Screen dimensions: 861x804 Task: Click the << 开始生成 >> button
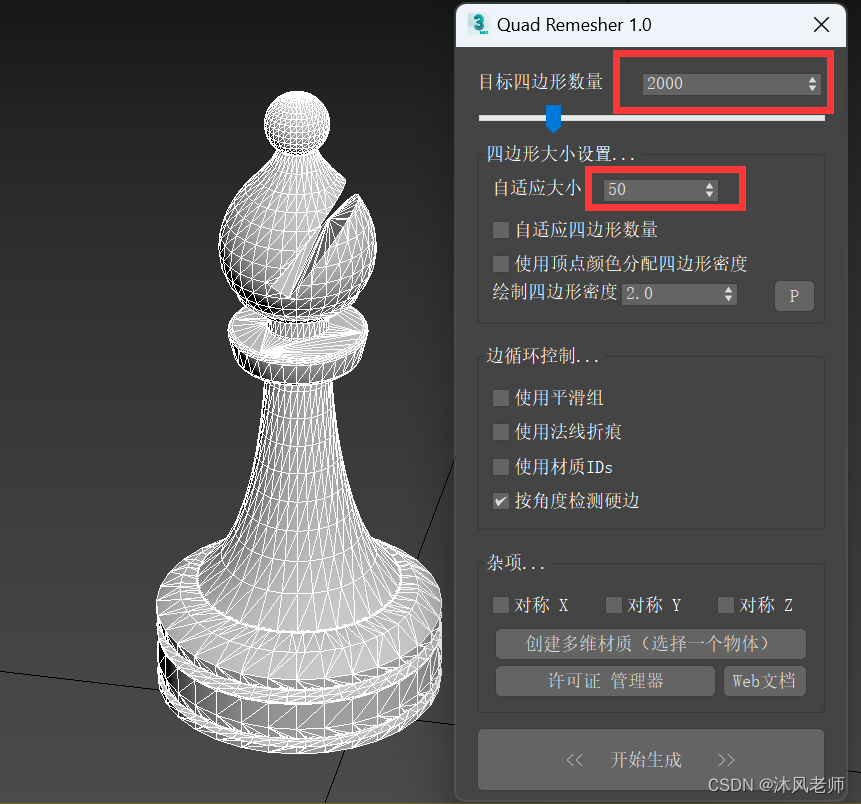(651, 760)
